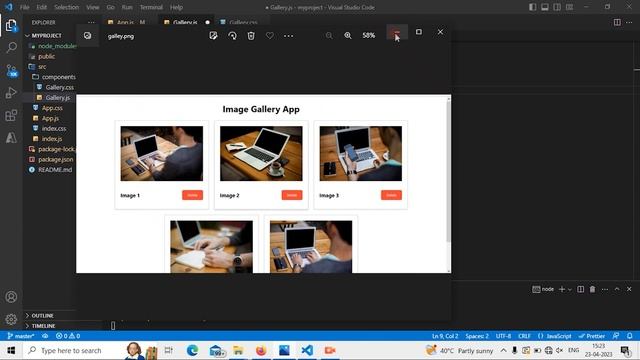
Task: Open the Azure view in activity bar
Action: [x=11, y=138]
